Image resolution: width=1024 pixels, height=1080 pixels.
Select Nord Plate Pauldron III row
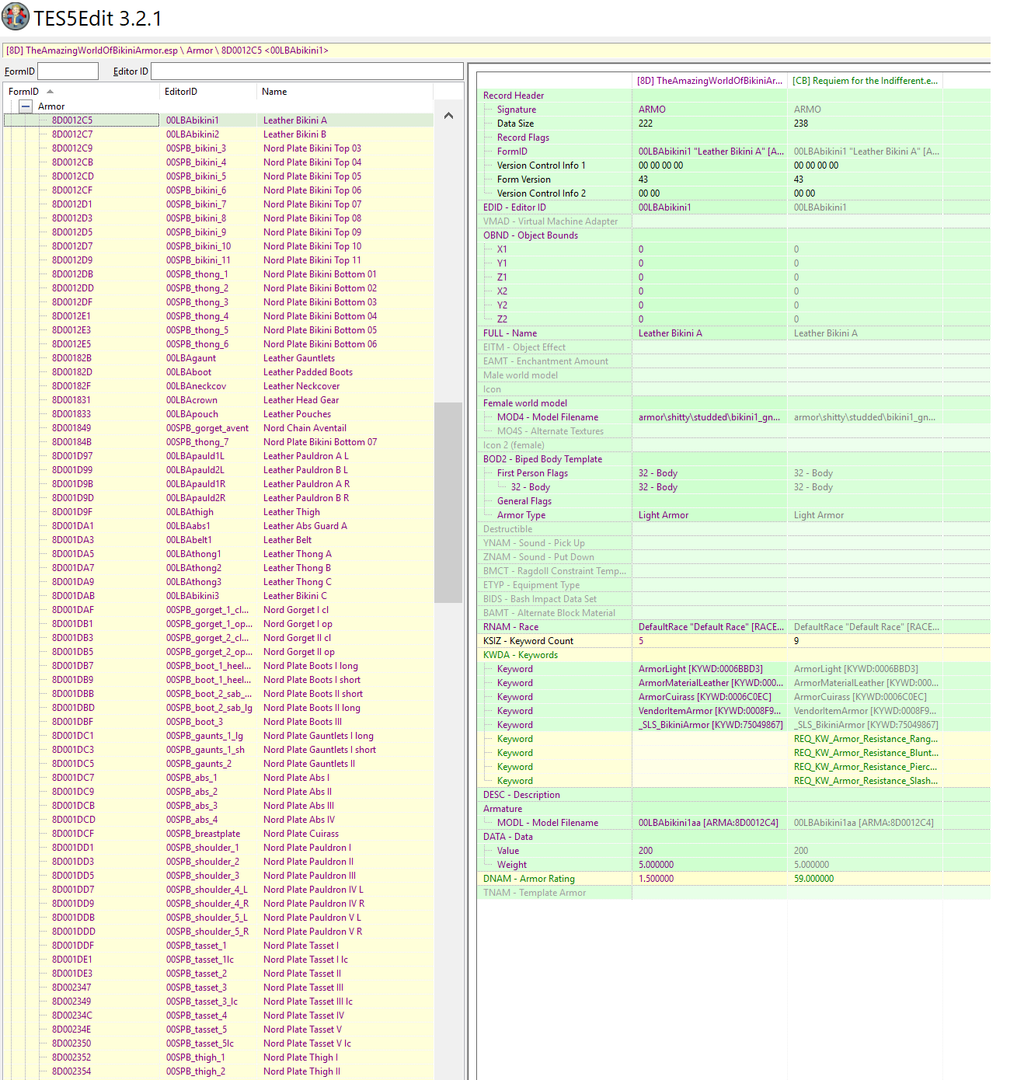[x=218, y=875]
